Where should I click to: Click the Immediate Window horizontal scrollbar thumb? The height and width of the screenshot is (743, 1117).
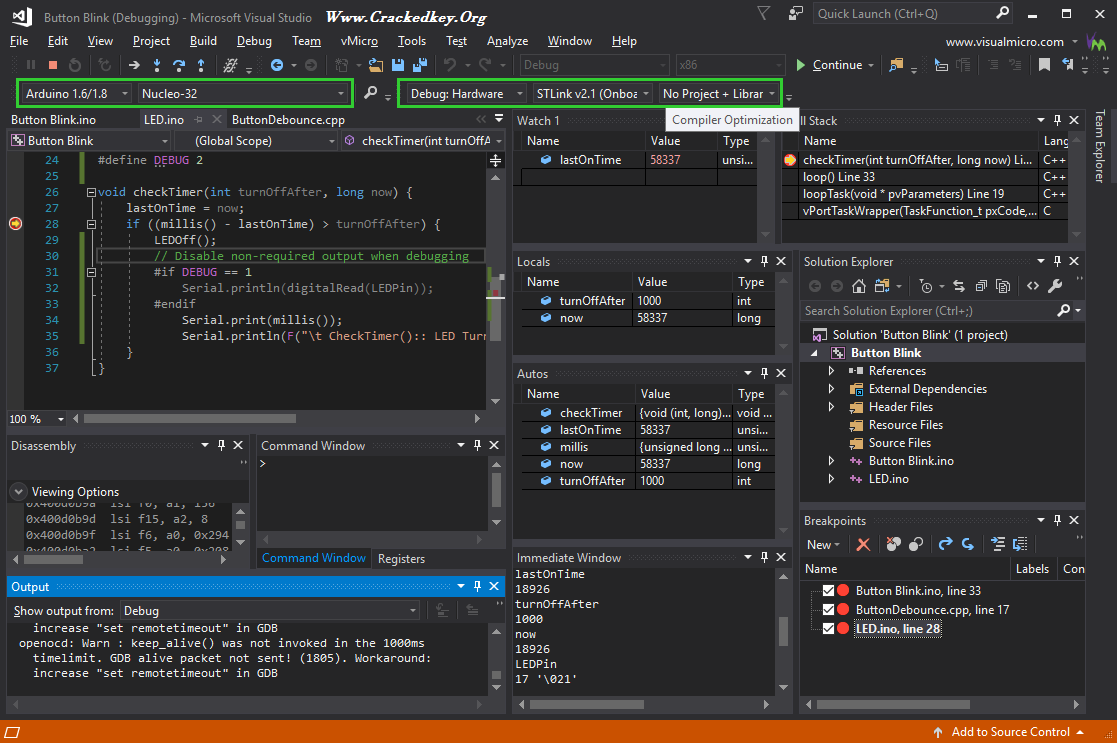click(x=586, y=705)
